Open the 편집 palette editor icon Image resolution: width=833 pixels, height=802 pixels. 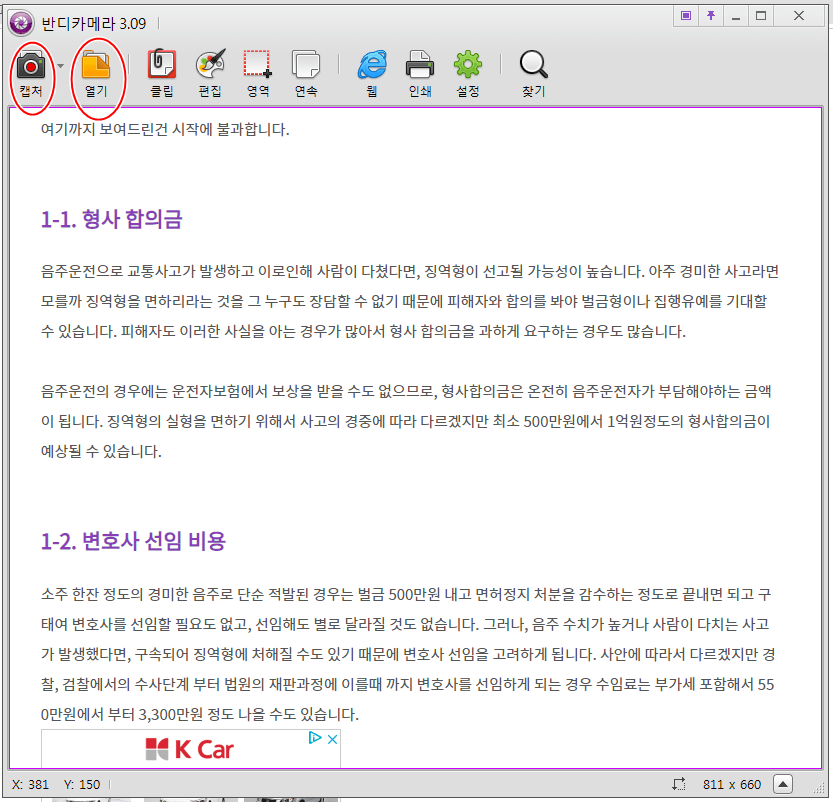pos(210,65)
